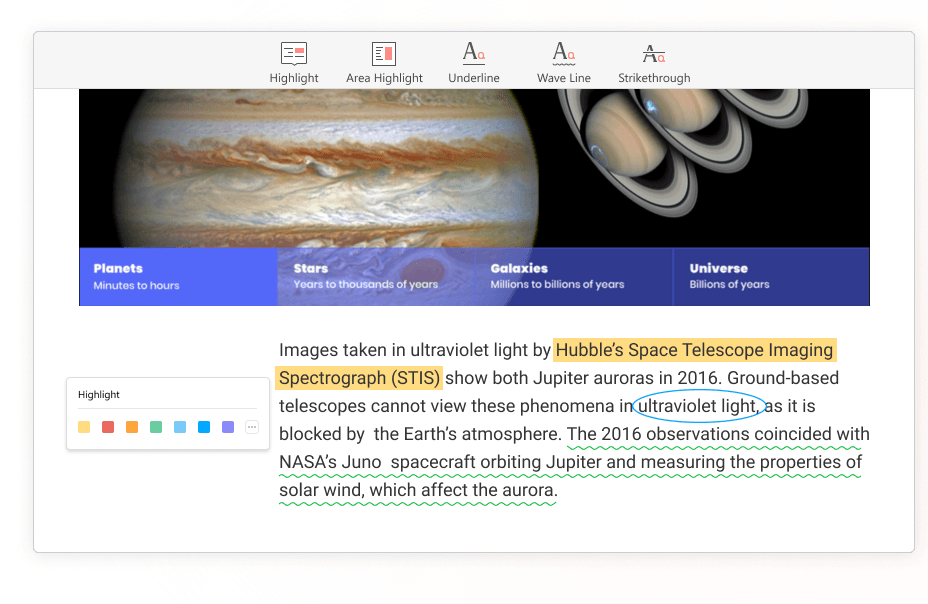Pick the green highlight color swatch
Image resolution: width=928 pixels, height=604 pixels.
point(156,427)
